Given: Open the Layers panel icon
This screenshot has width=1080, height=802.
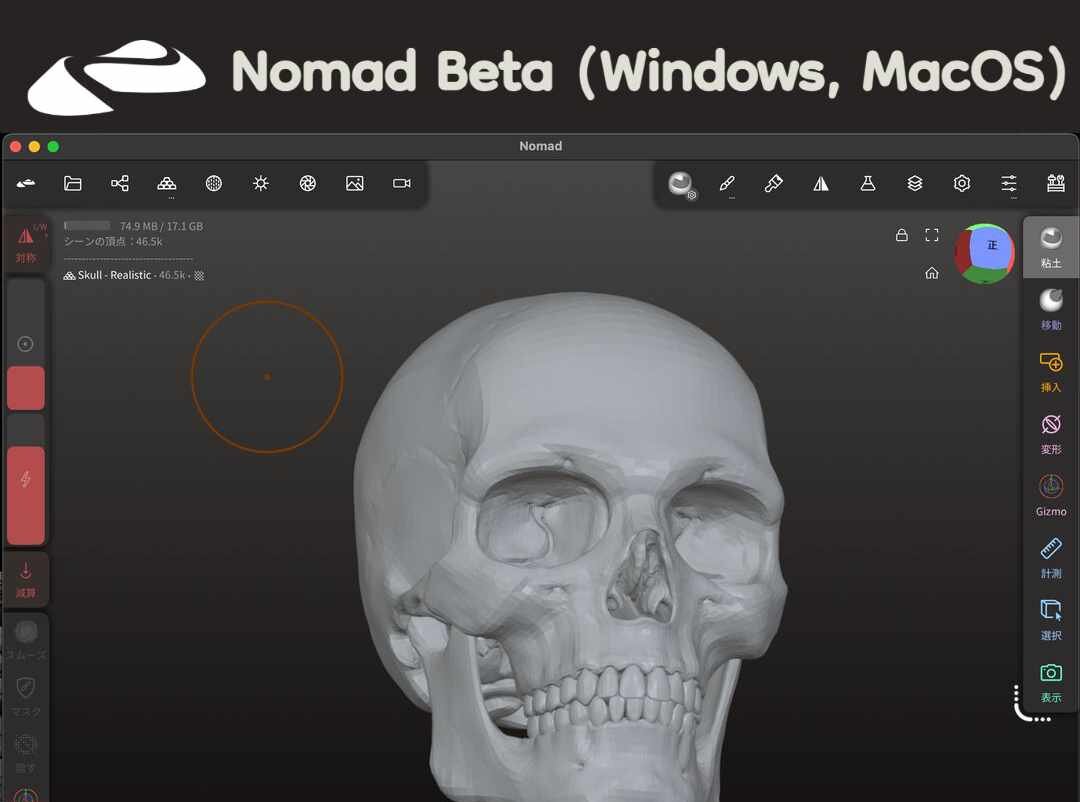Looking at the screenshot, I should click(x=914, y=184).
